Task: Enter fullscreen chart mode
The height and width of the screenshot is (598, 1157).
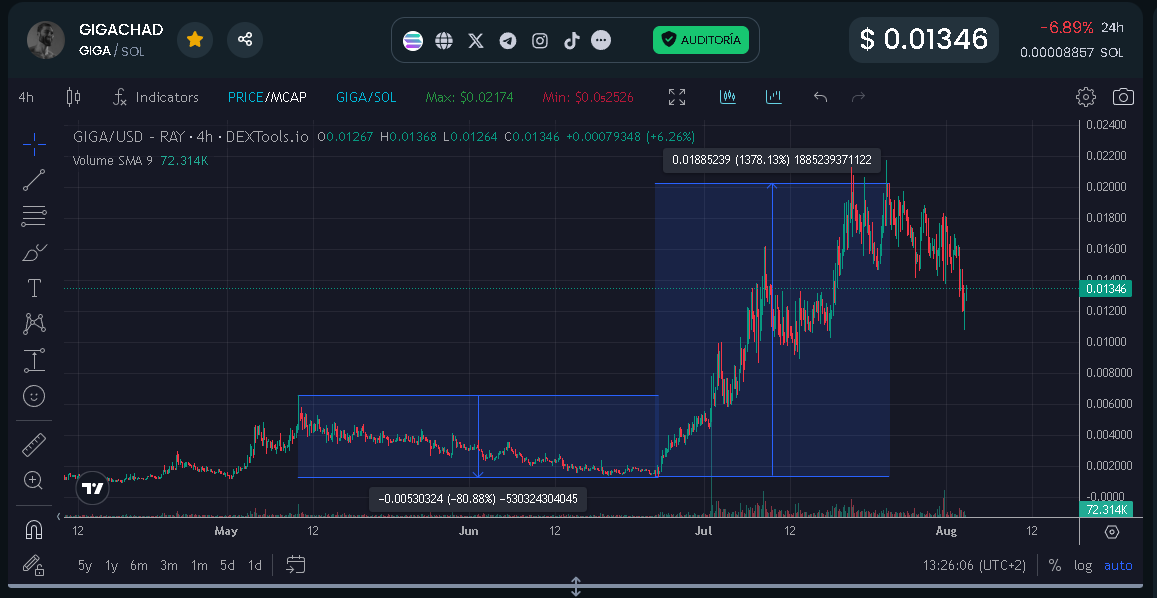Action: (676, 97)
